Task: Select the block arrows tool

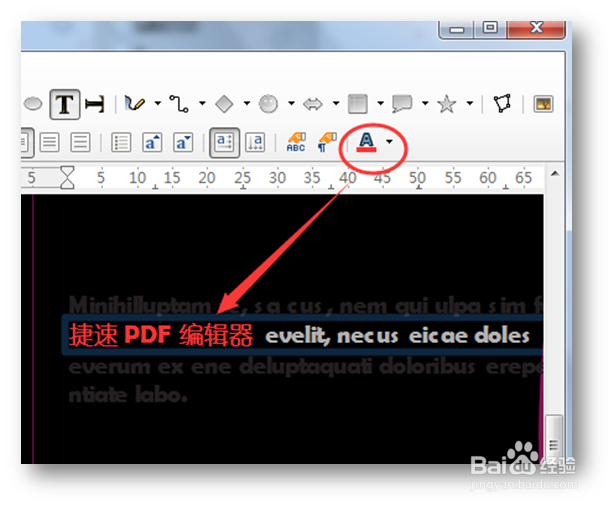Action: (x=313, y=104)
